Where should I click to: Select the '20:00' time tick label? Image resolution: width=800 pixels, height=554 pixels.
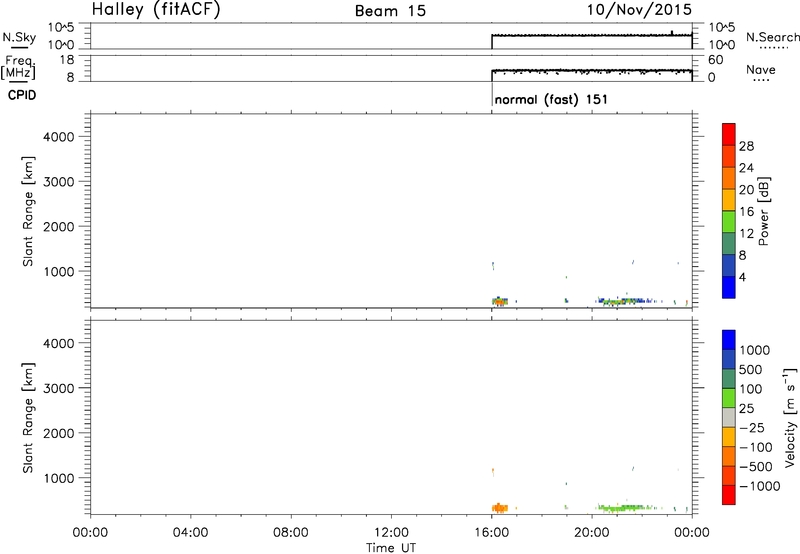tap(592, 533)
